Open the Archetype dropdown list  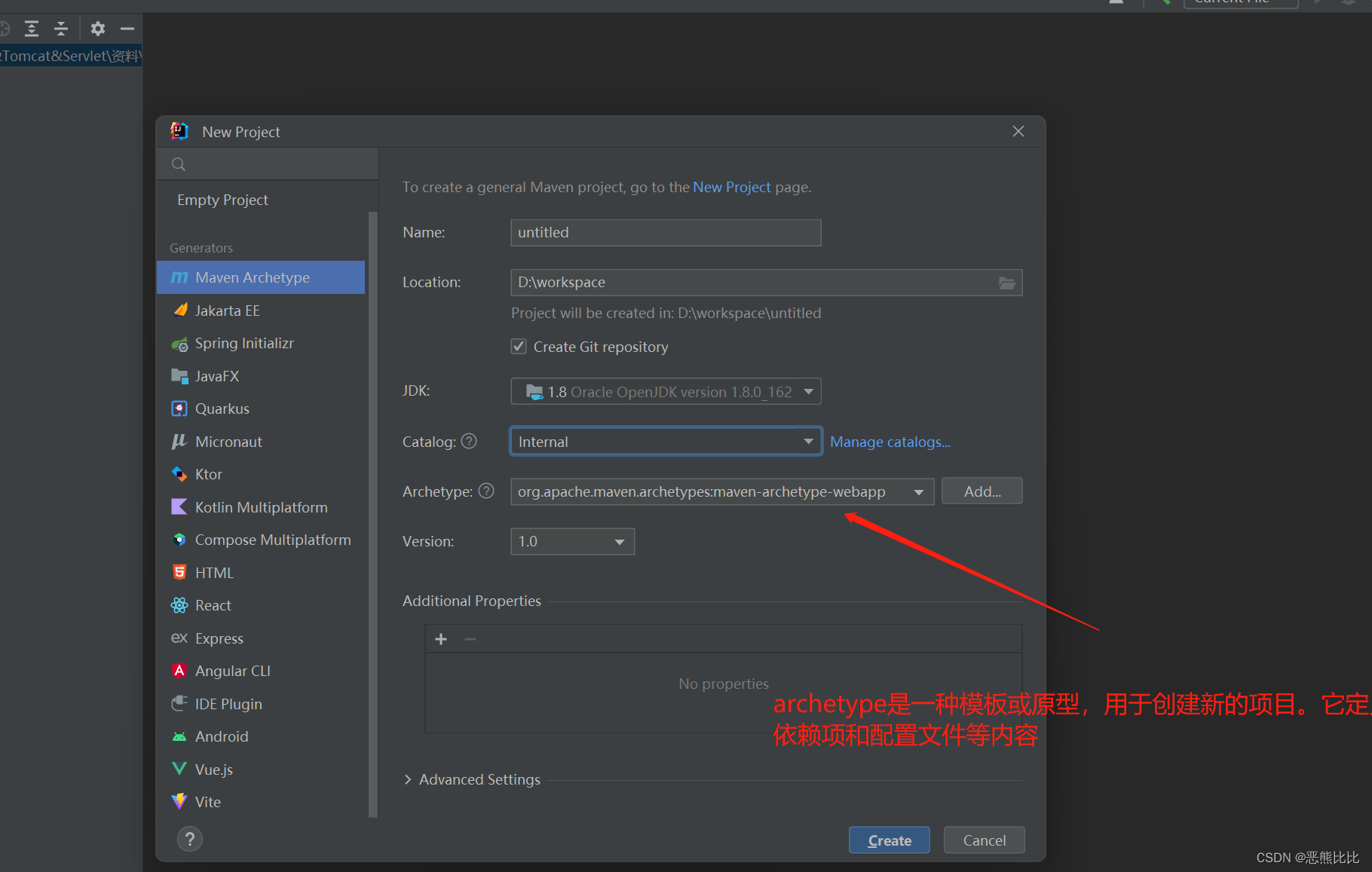click(x=722, y=491)
